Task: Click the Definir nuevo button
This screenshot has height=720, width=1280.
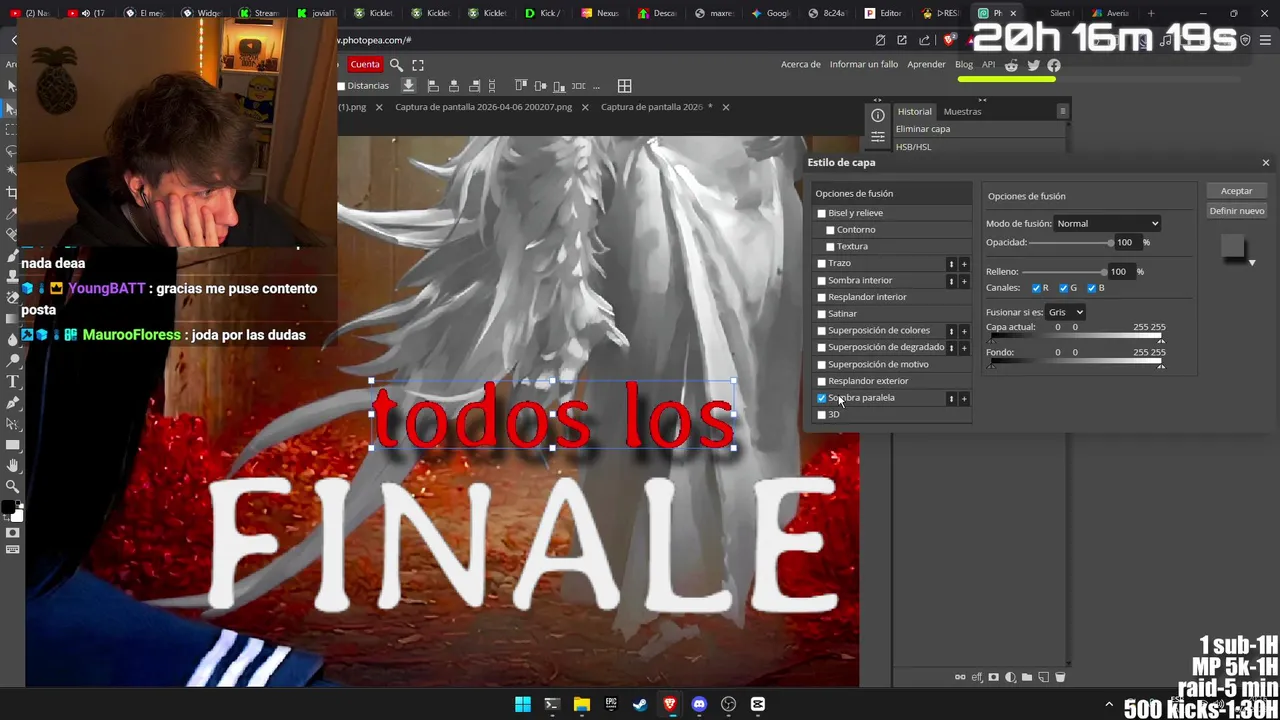Action: tap(1236, 211)
